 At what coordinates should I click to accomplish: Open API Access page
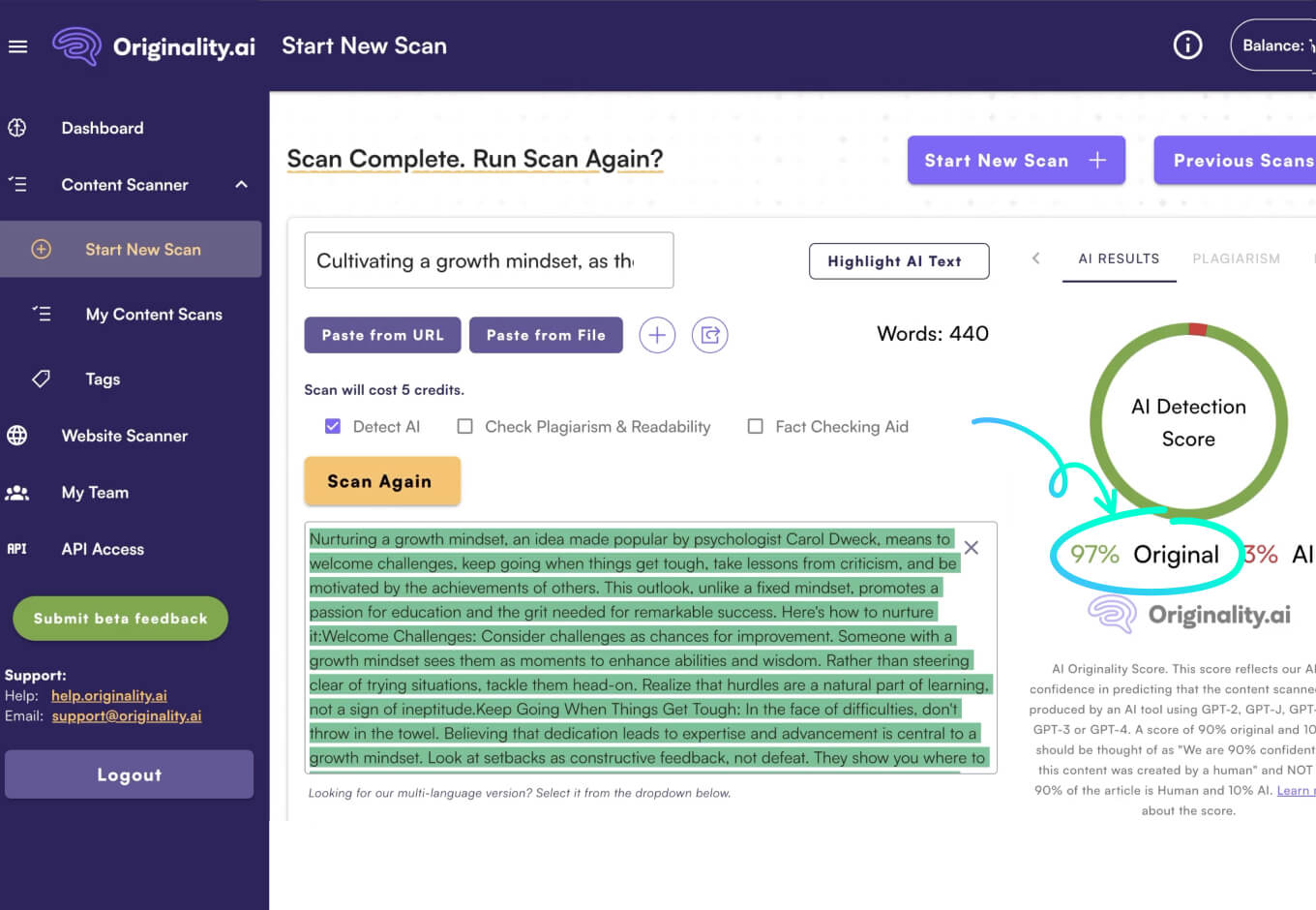click(x=103, y=549)
